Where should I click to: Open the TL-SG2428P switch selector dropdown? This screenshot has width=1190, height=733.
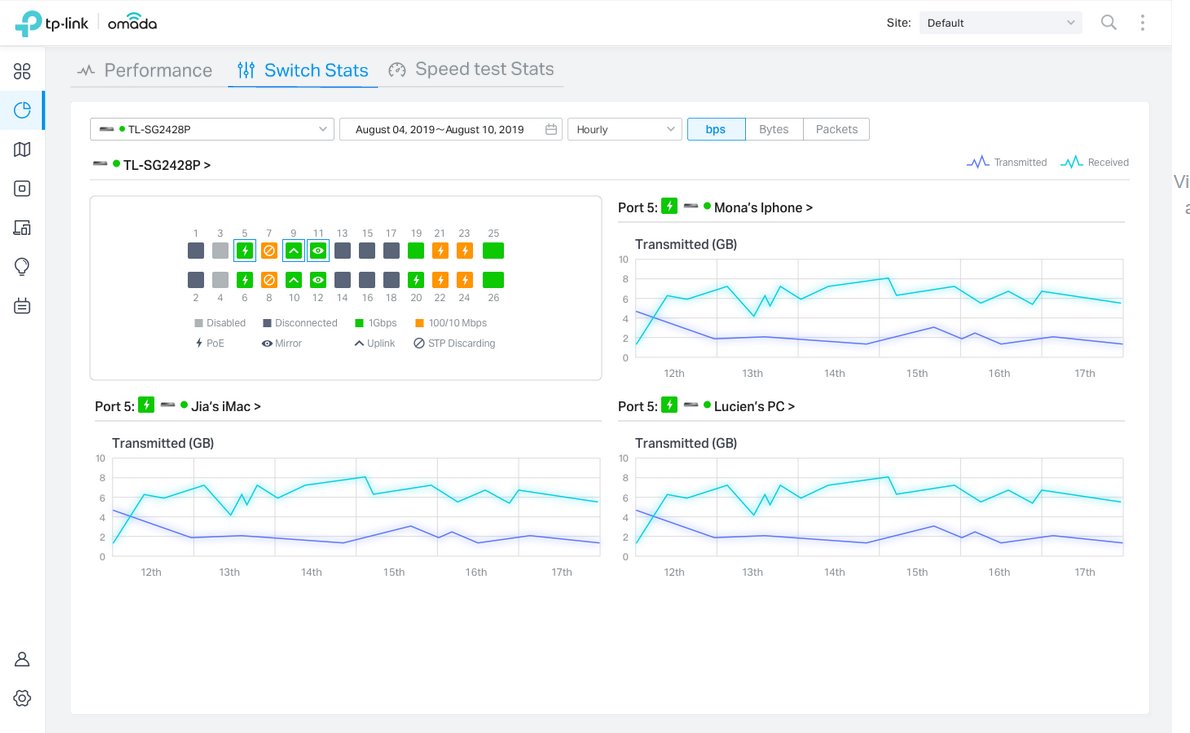click(212, 129)
